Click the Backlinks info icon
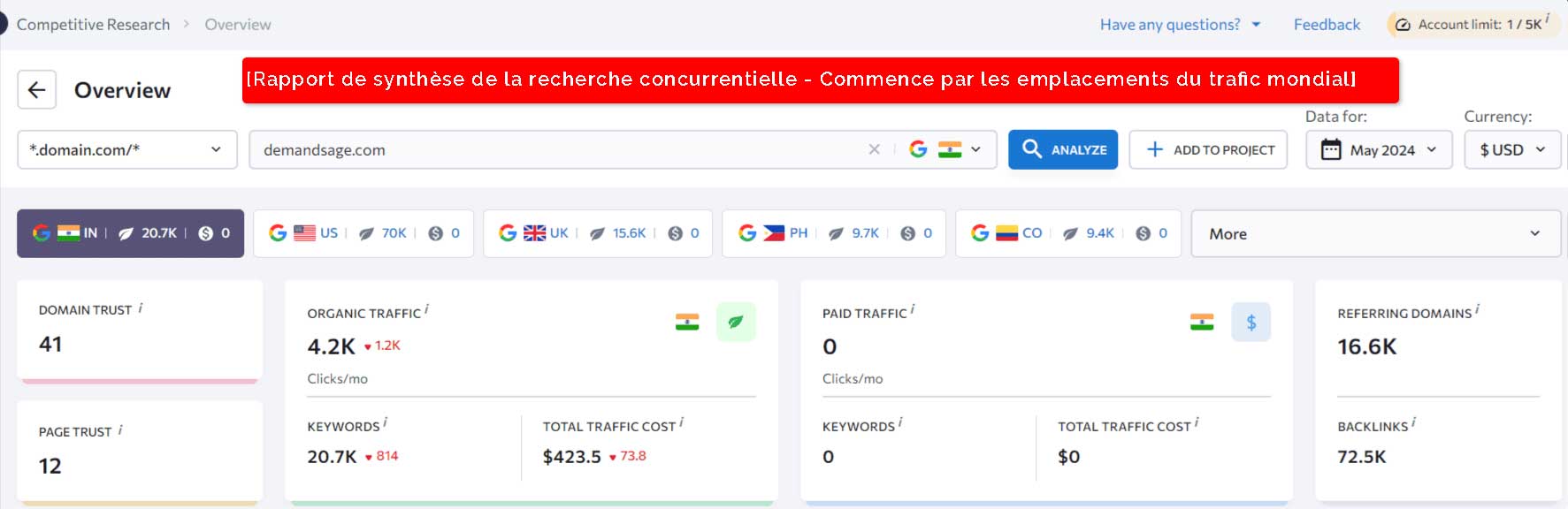Screen dimensions: 1568x509 coord(1413,422)
